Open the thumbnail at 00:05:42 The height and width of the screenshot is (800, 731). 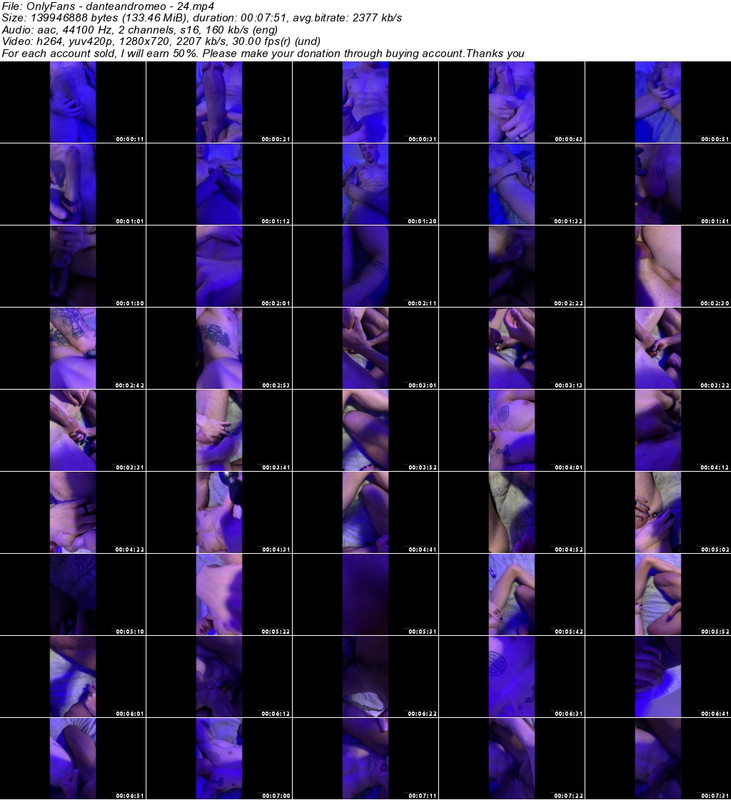[512, 593]
